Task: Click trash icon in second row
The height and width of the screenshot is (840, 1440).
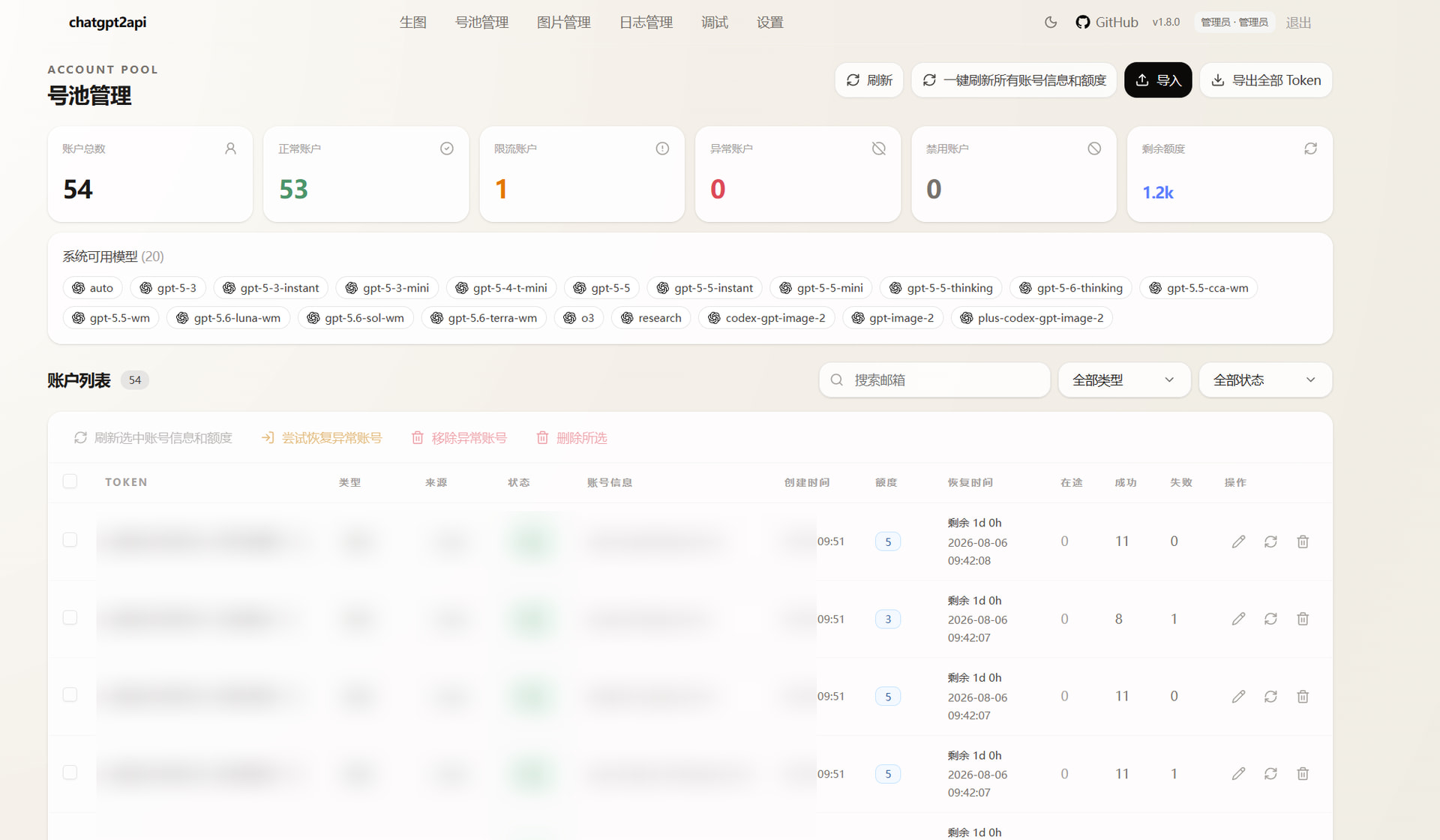Action: (1303, 619)
